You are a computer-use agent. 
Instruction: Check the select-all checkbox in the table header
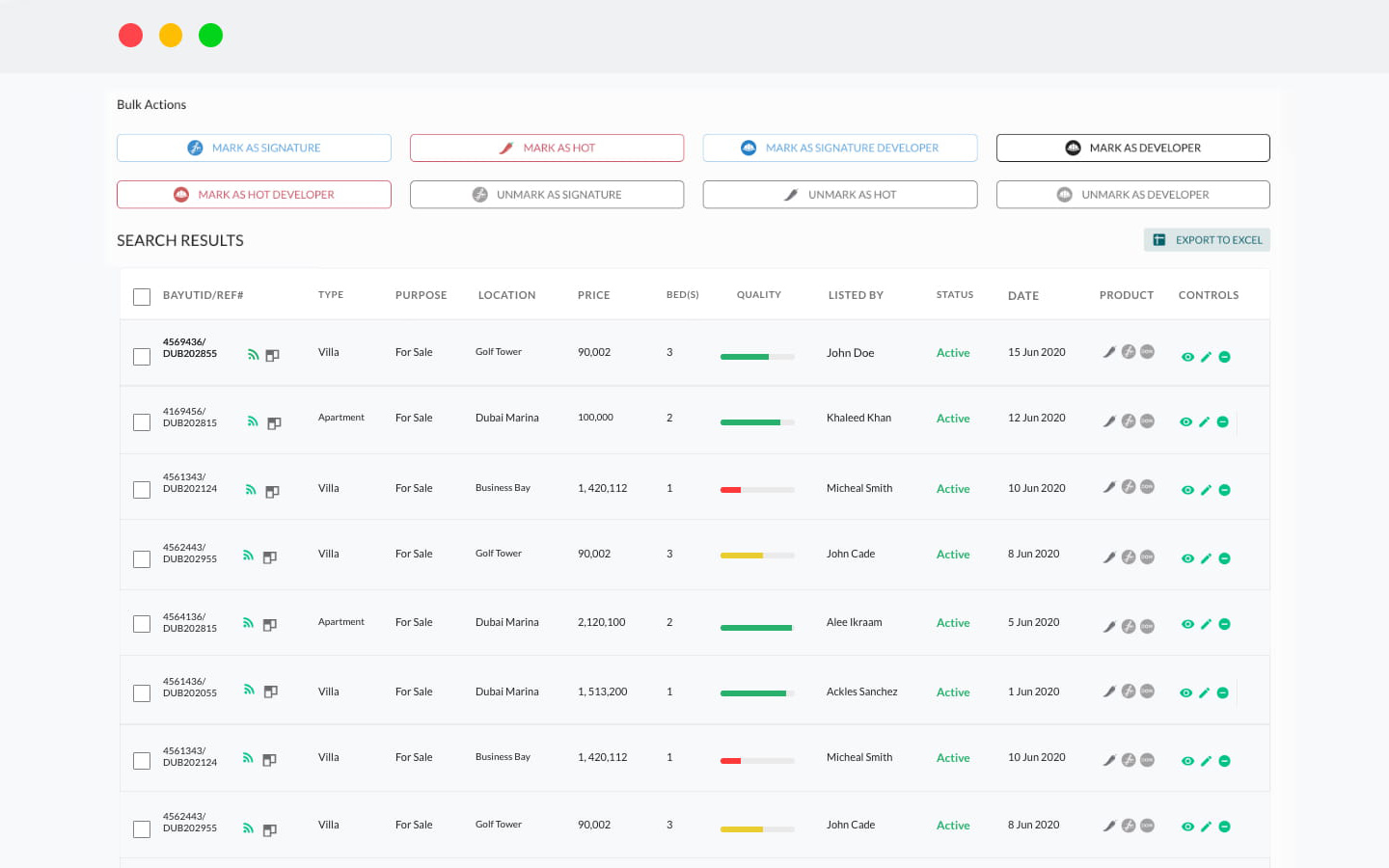(142, 297)
